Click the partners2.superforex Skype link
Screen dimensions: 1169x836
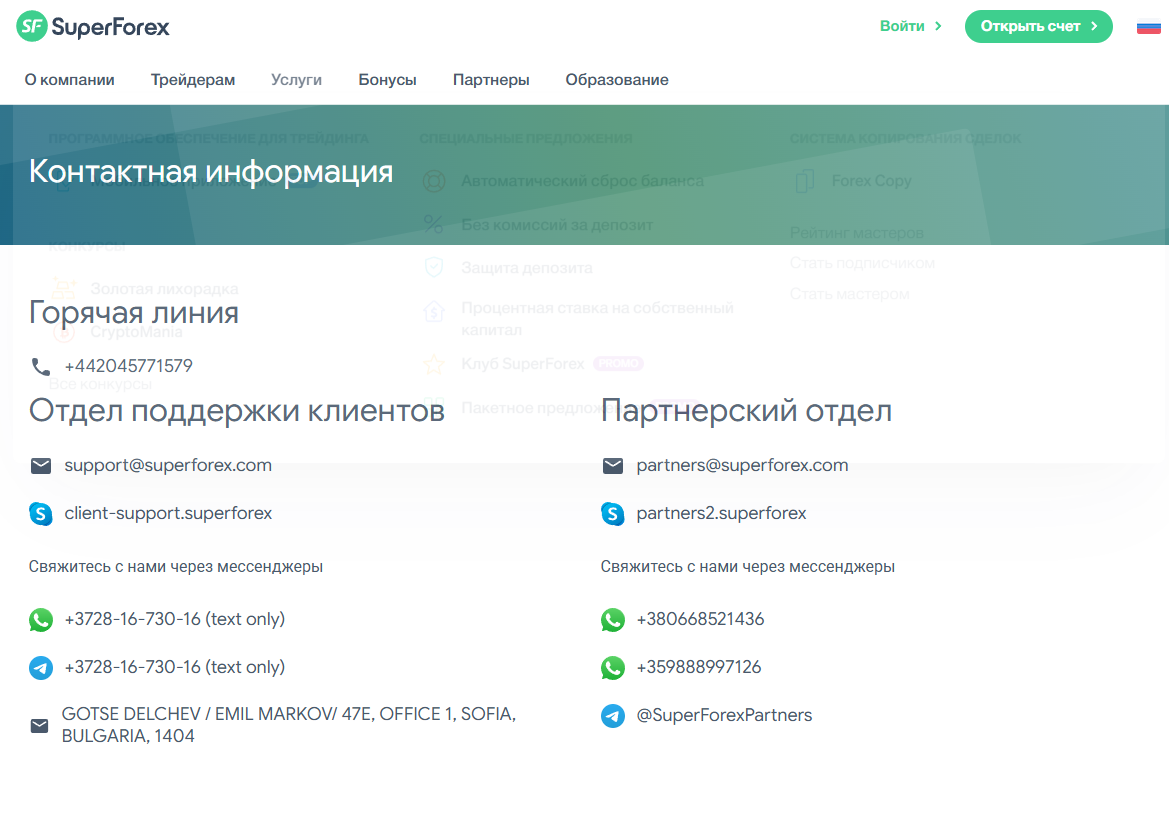click(x=721, y=513)
